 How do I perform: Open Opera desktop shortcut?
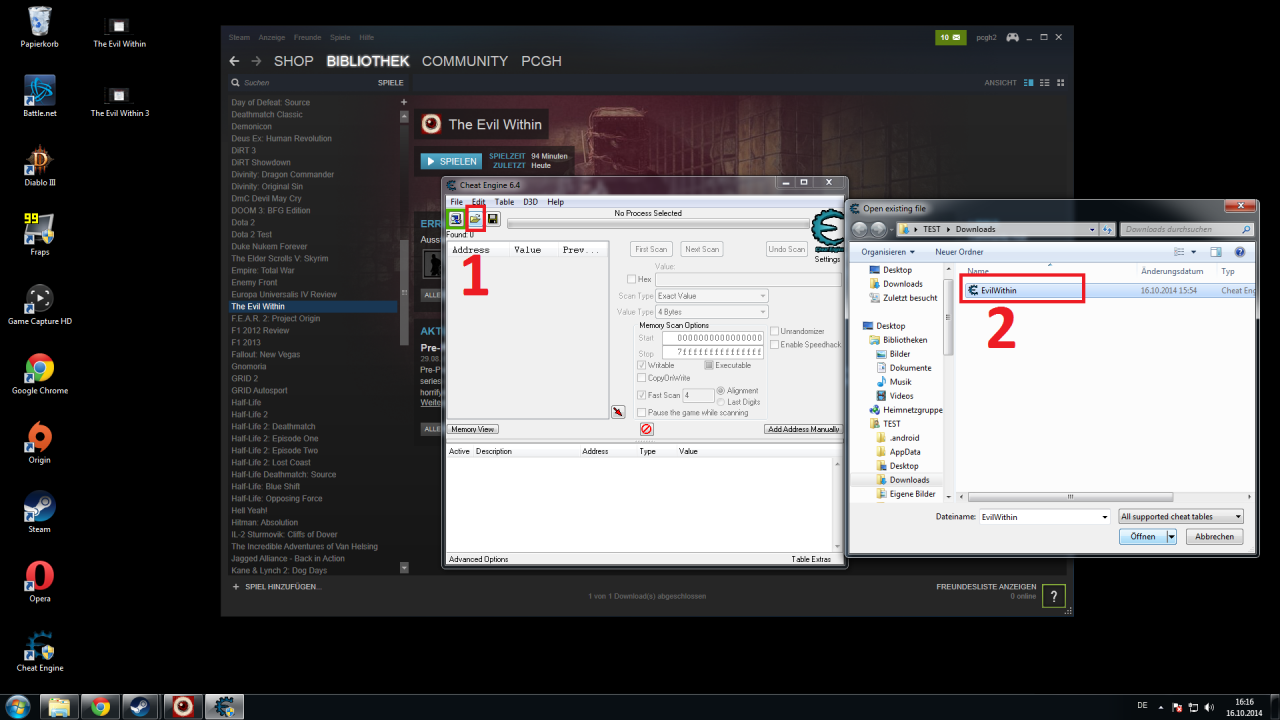click(40, 581)
